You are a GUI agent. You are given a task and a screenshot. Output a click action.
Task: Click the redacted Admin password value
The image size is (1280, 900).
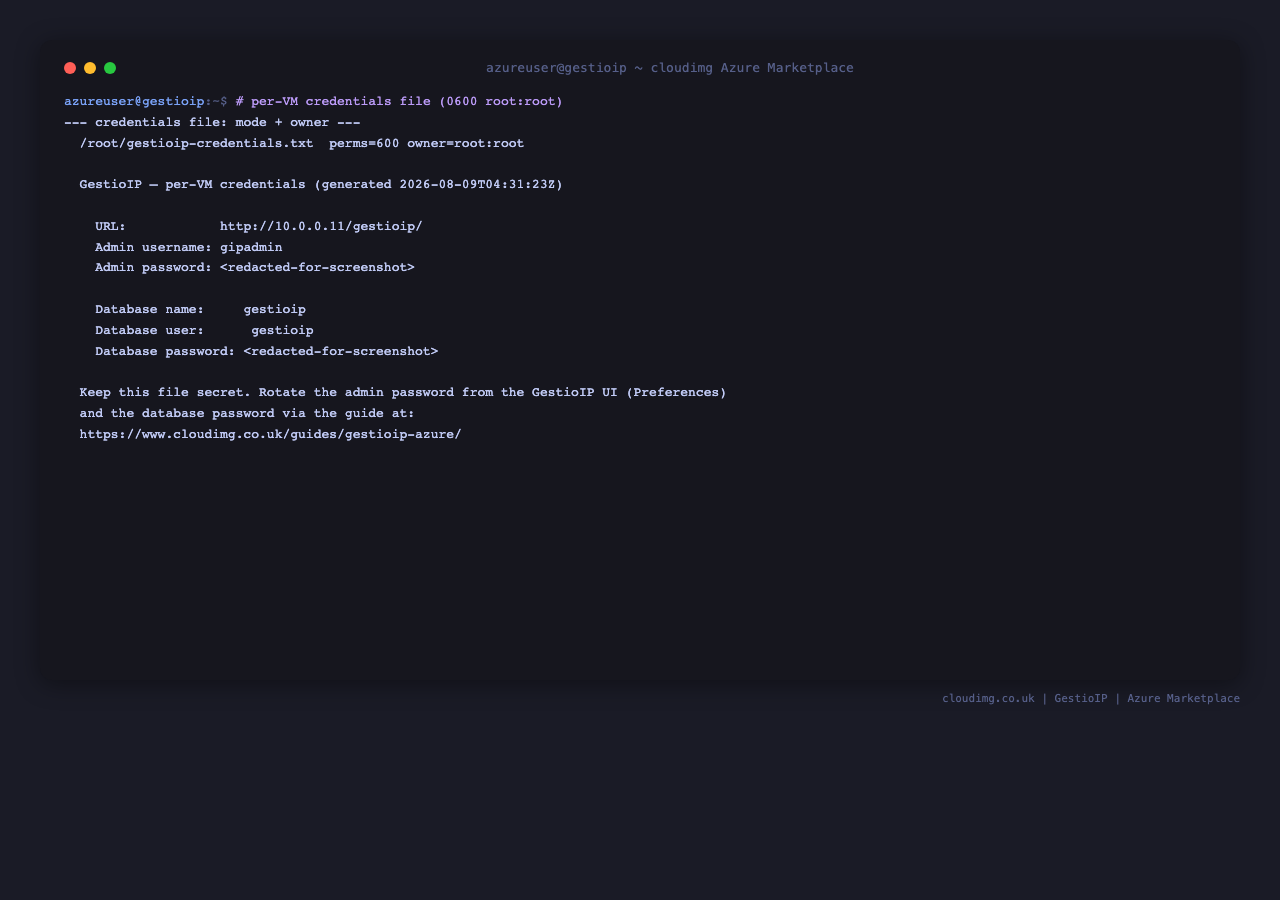click(317, 268)
